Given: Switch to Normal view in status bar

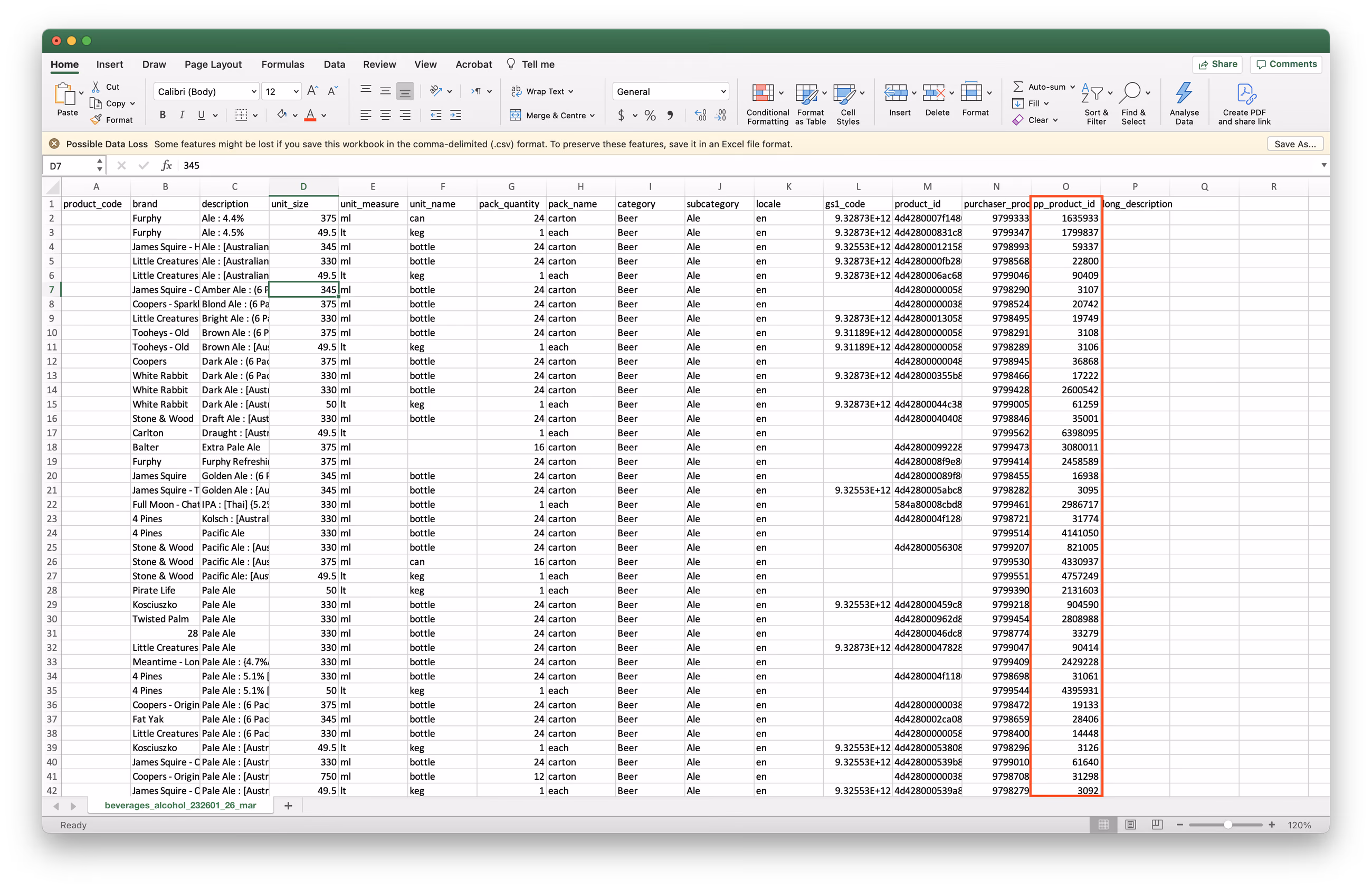Looking at the screenshot, I should tap(1103, 825).
